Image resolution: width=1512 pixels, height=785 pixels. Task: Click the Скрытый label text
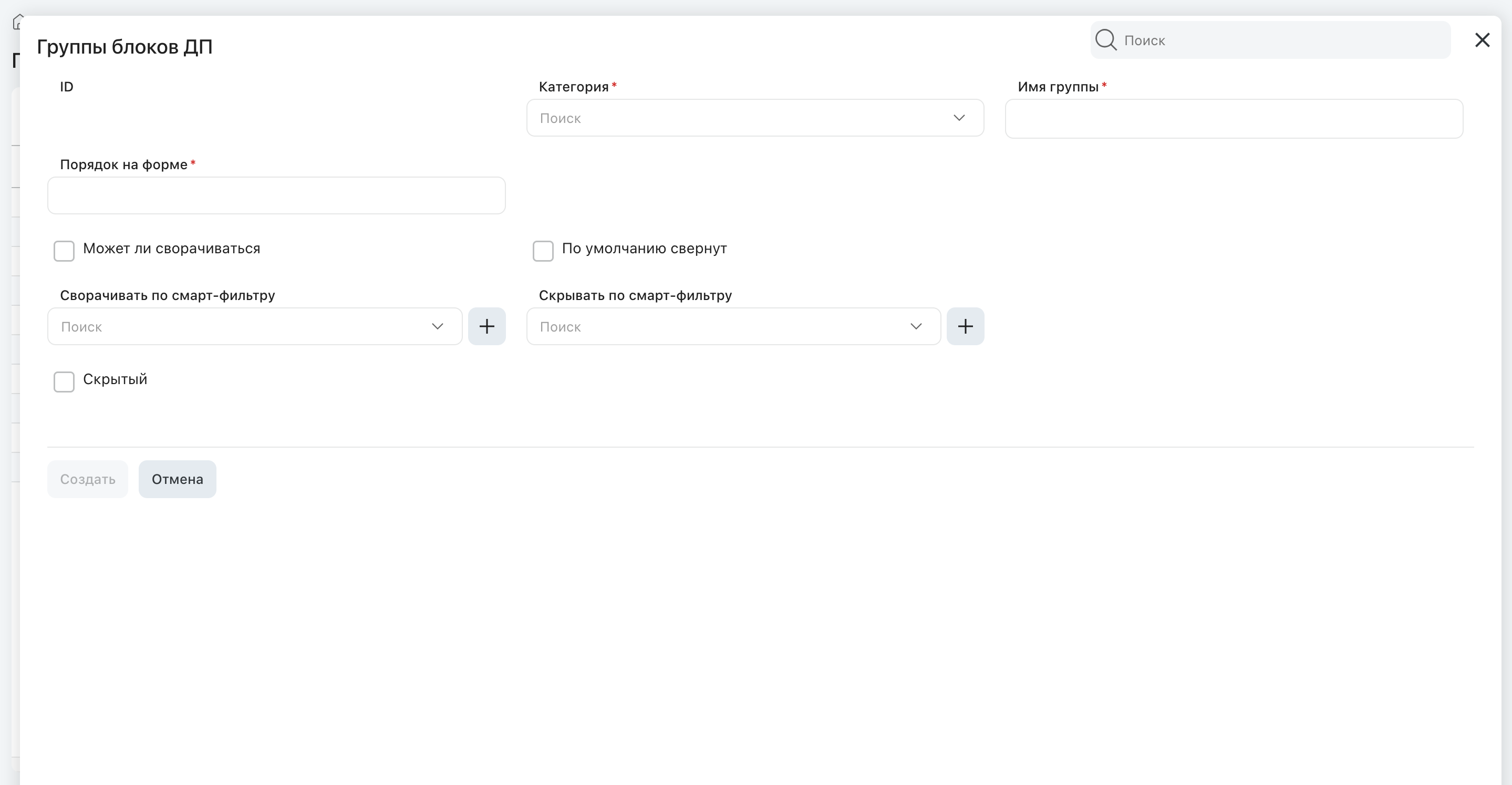click(x=115, y=379)
